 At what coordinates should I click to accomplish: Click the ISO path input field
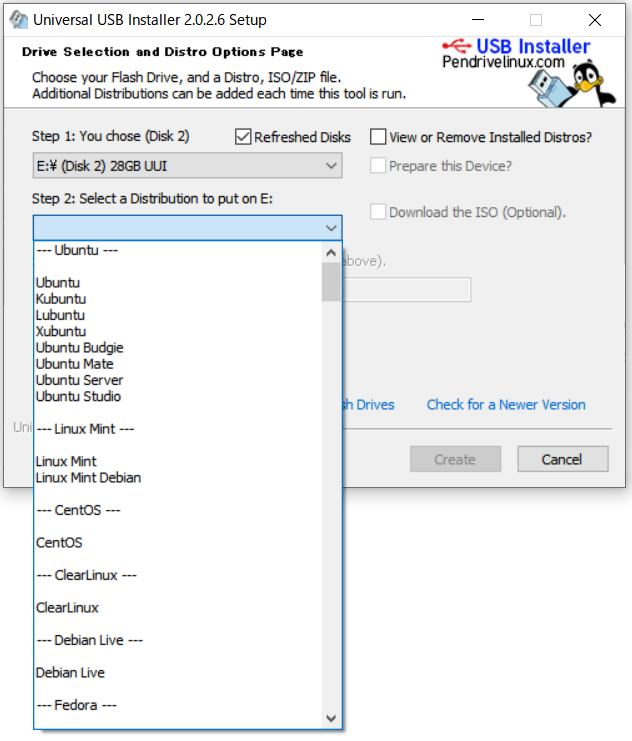click(x=407, y=289)
